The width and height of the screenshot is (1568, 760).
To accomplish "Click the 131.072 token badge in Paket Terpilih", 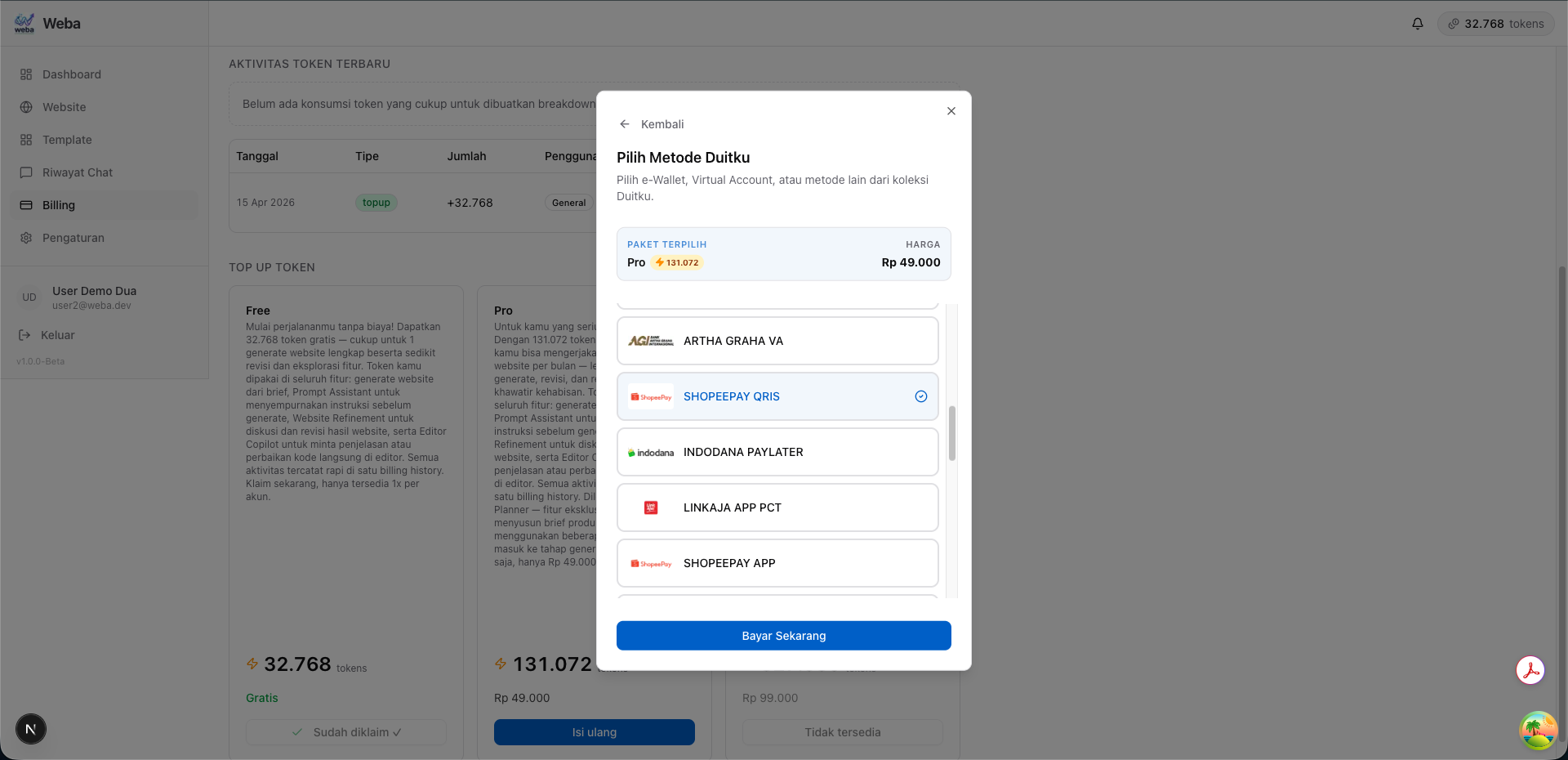I will (x=677, y=262).
